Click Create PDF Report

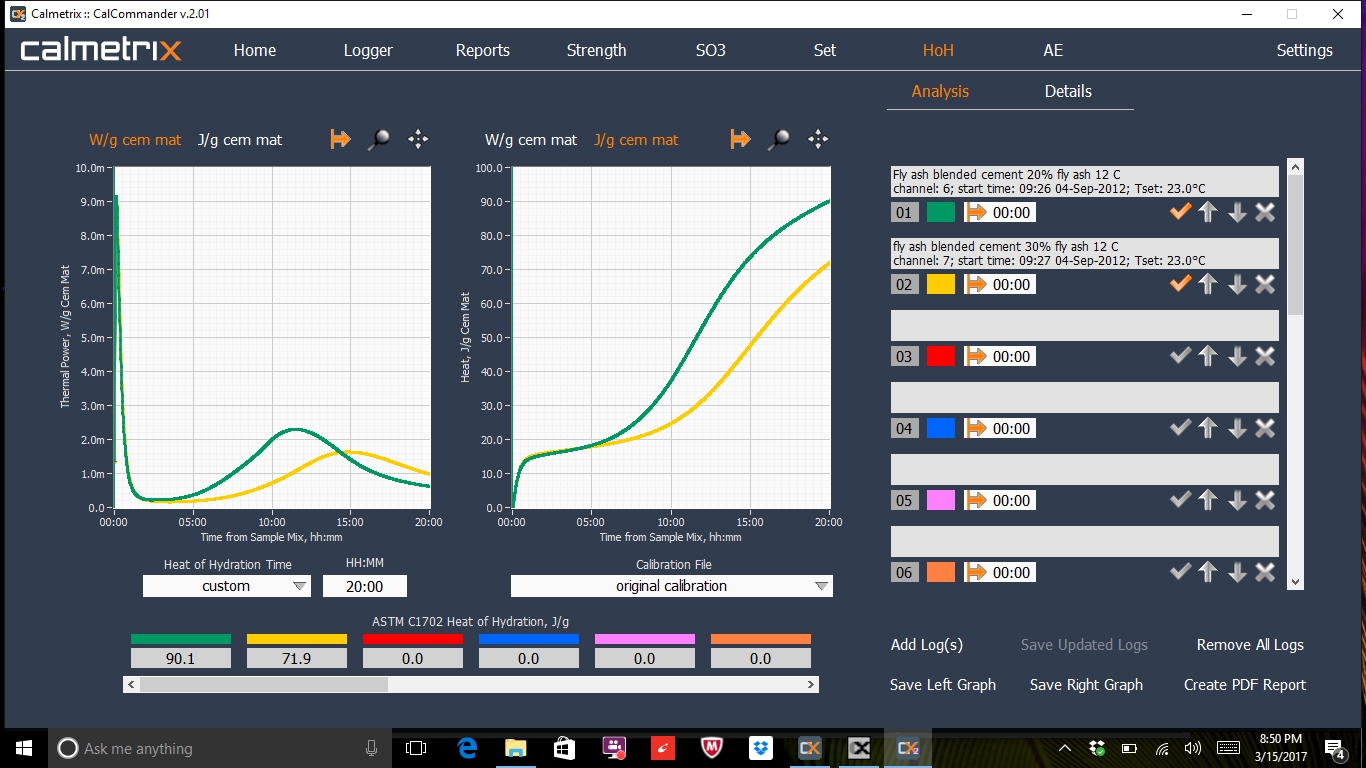point(1244,685)
